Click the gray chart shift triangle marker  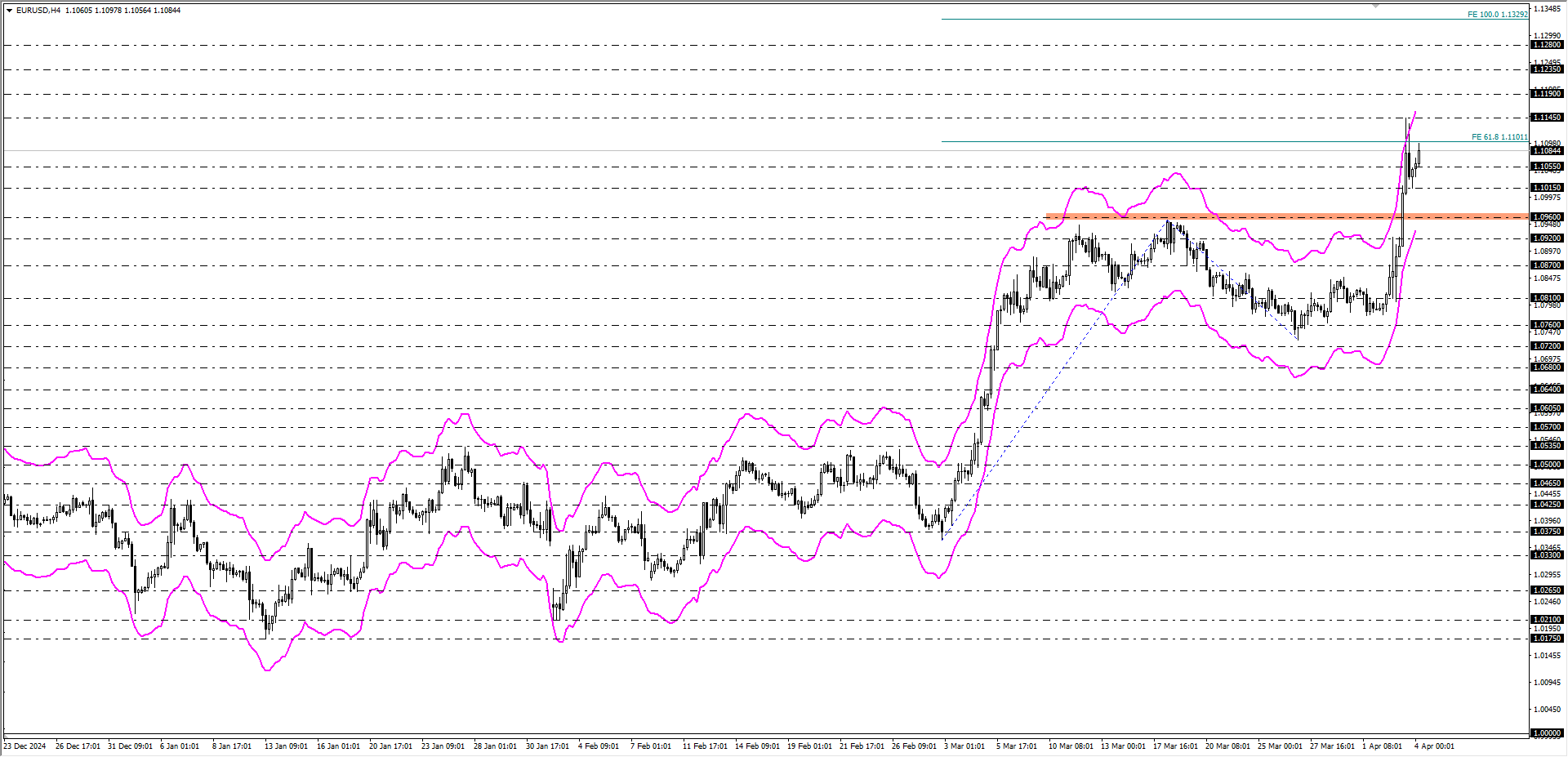tap(1375, 6)
